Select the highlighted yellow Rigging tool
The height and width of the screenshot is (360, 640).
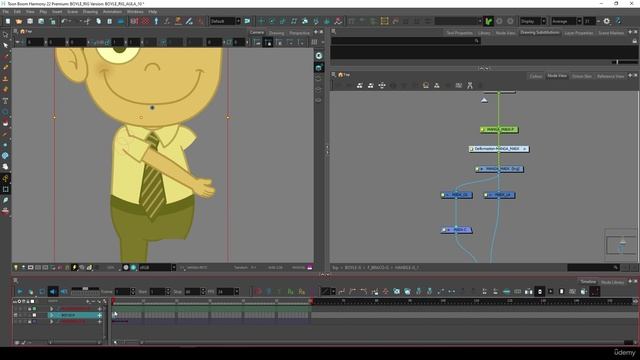coord(5,178)
